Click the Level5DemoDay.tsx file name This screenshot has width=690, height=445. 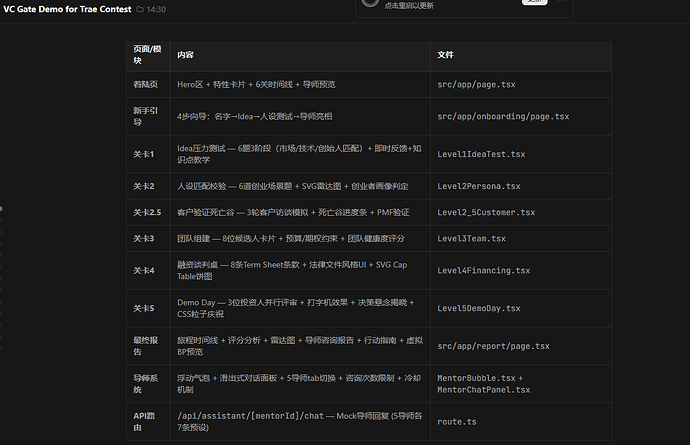(x=479, y=309)
